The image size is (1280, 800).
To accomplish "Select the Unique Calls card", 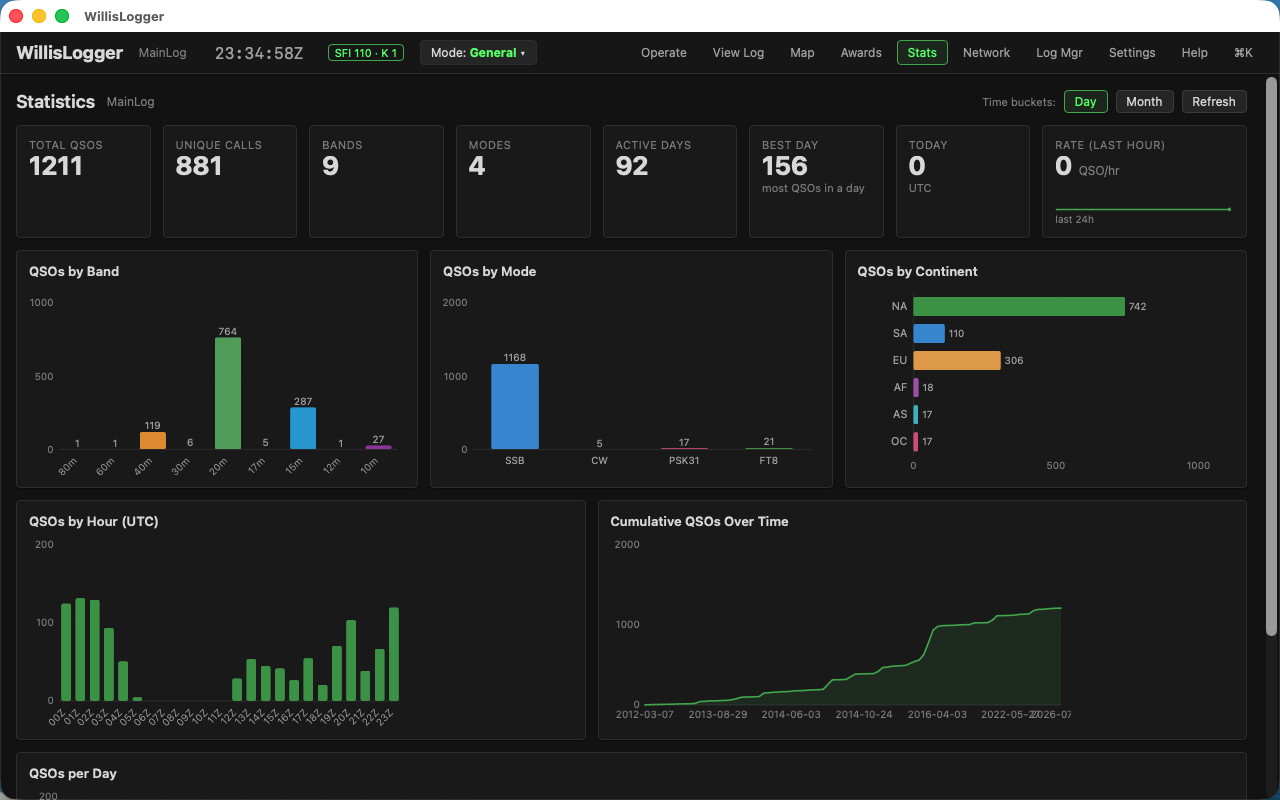I will click(x=230, y=181).
